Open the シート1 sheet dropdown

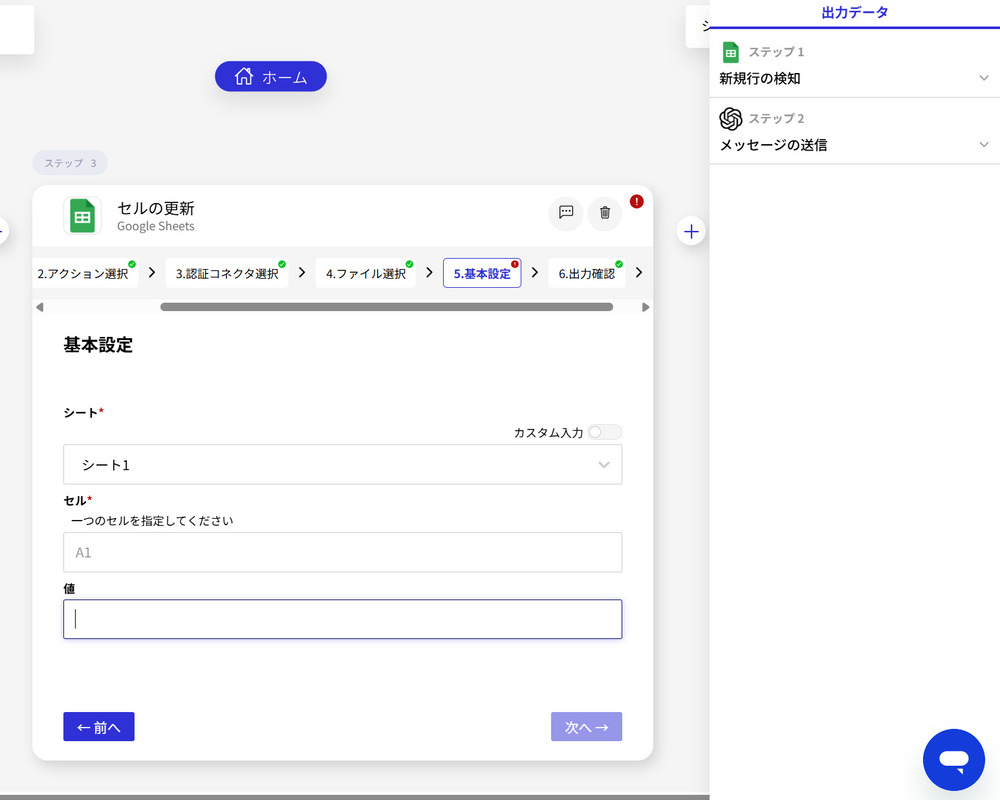point(342,465)
